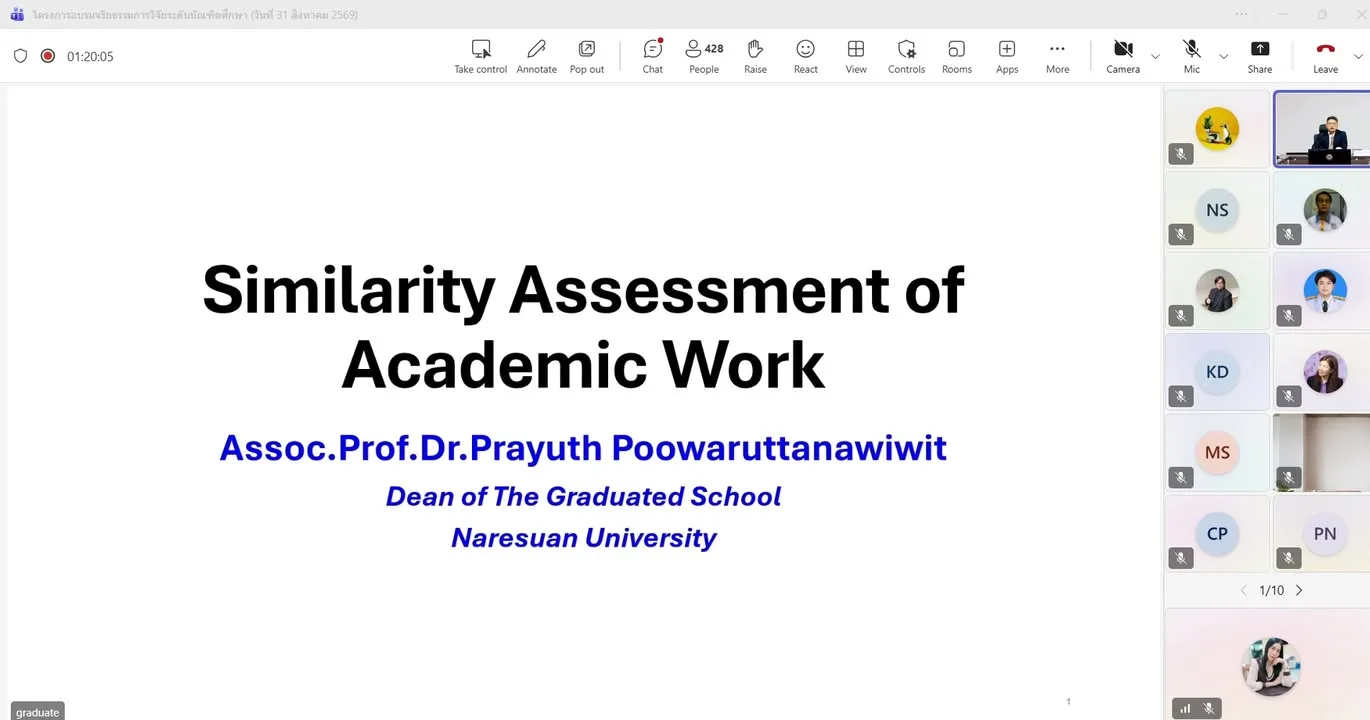
Task: Share your screen with the Share button
Action: pyautogui.click(x=1260, y=56)
